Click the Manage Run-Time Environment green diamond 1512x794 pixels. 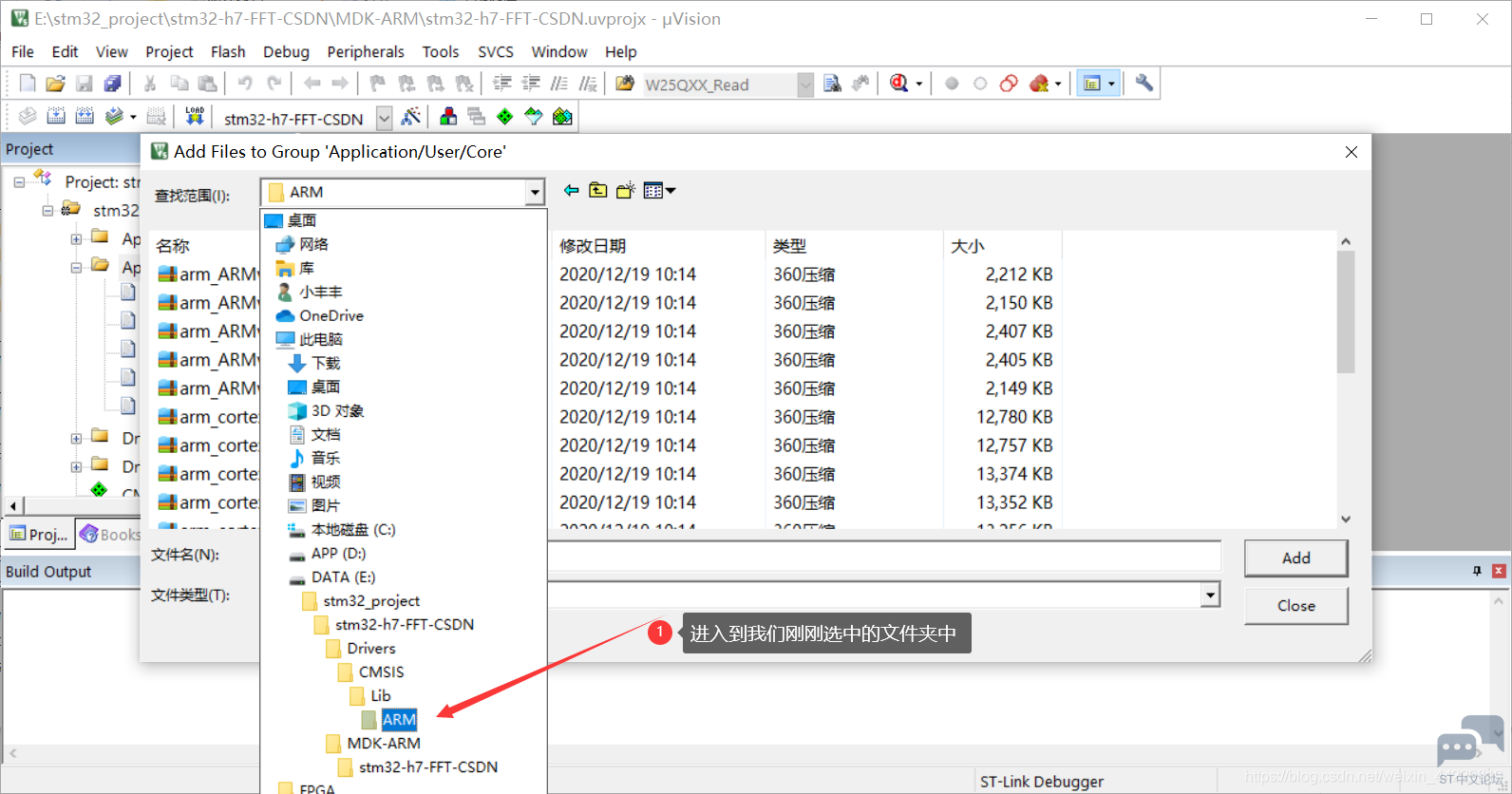point(505,117)
